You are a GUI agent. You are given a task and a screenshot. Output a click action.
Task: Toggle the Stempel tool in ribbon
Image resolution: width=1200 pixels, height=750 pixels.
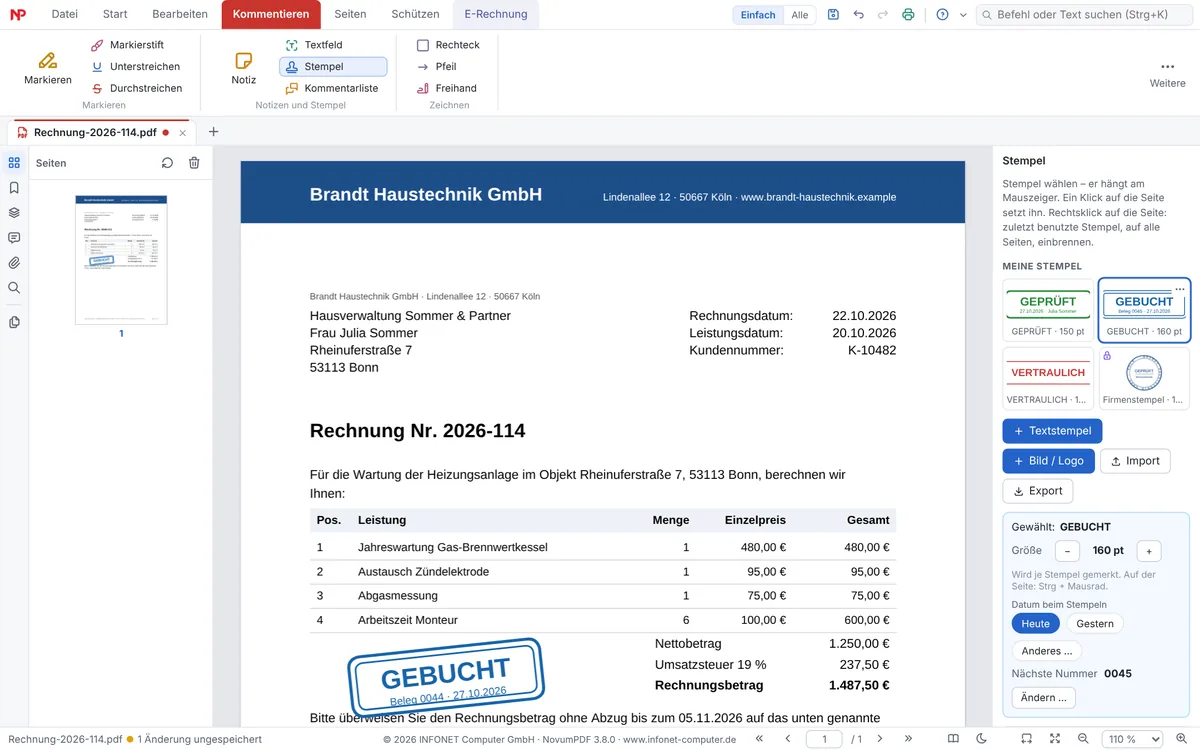click(333, 66)
